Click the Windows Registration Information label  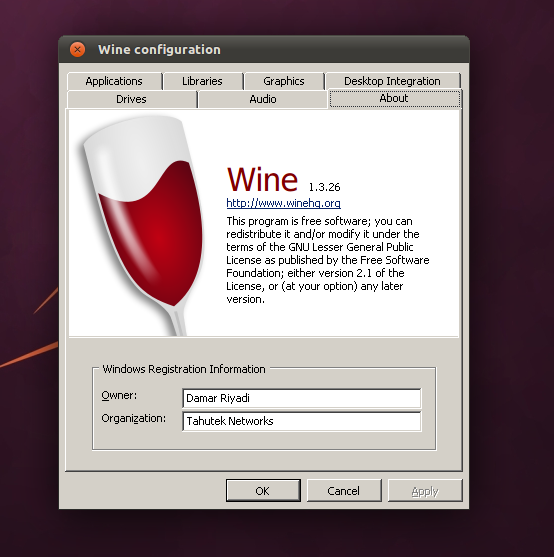(x=184, y=369)
